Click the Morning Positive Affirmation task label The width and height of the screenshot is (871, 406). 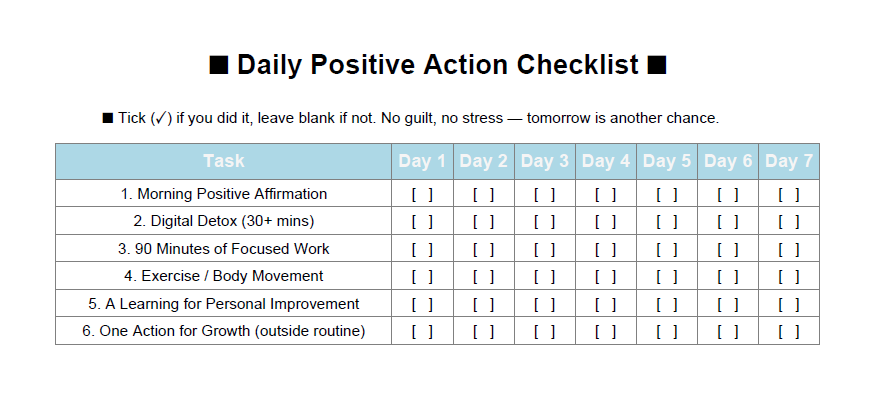click(x=224, y=194)
